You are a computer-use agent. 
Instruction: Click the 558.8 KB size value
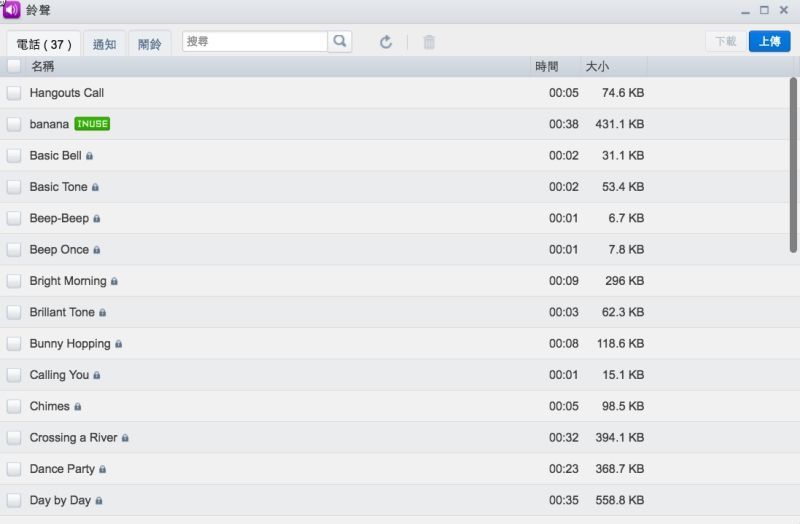click(x=619, y=501)
